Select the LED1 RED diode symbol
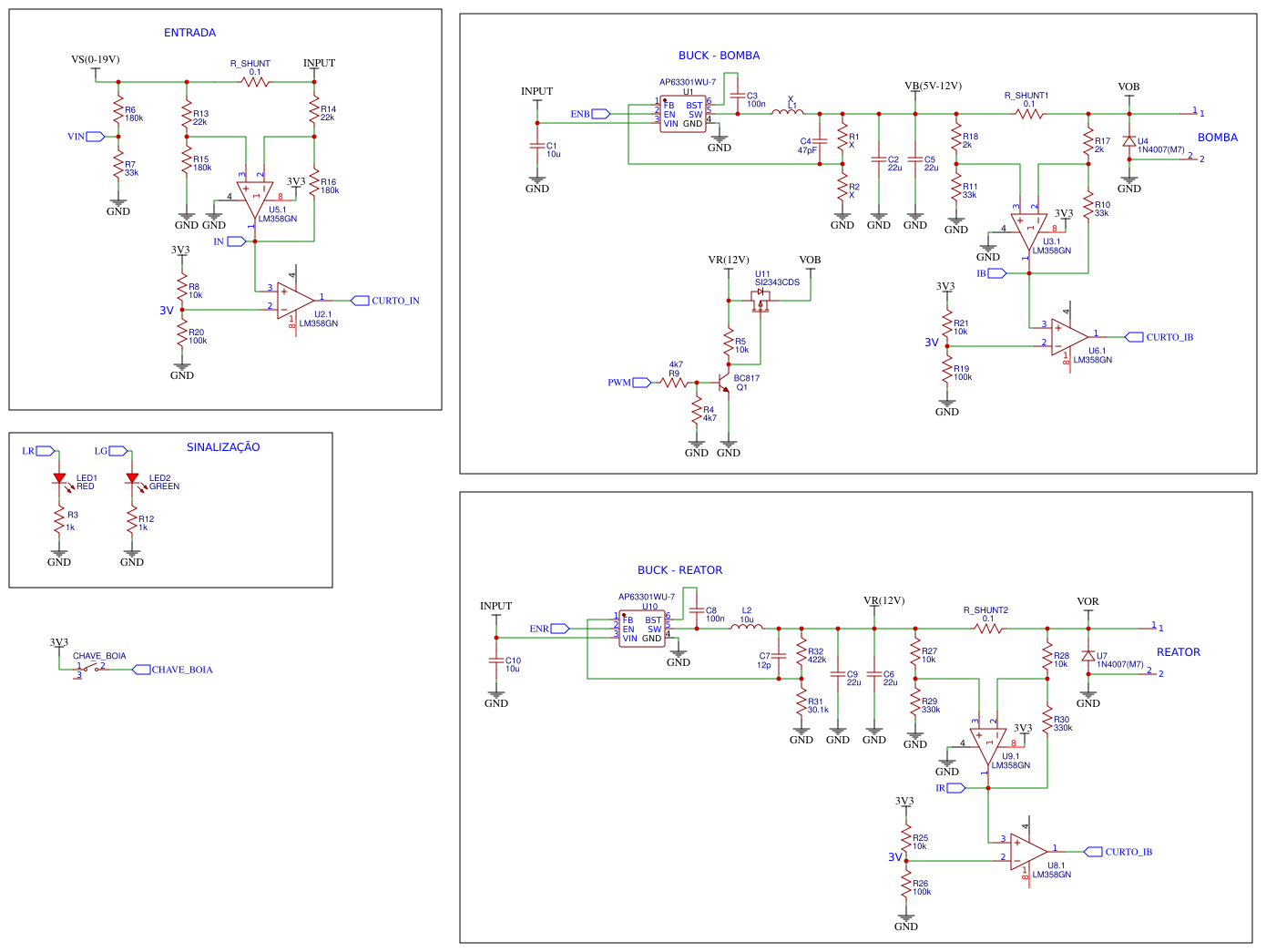The height and width of the screenshot is (952, 1266). point(60,479)
